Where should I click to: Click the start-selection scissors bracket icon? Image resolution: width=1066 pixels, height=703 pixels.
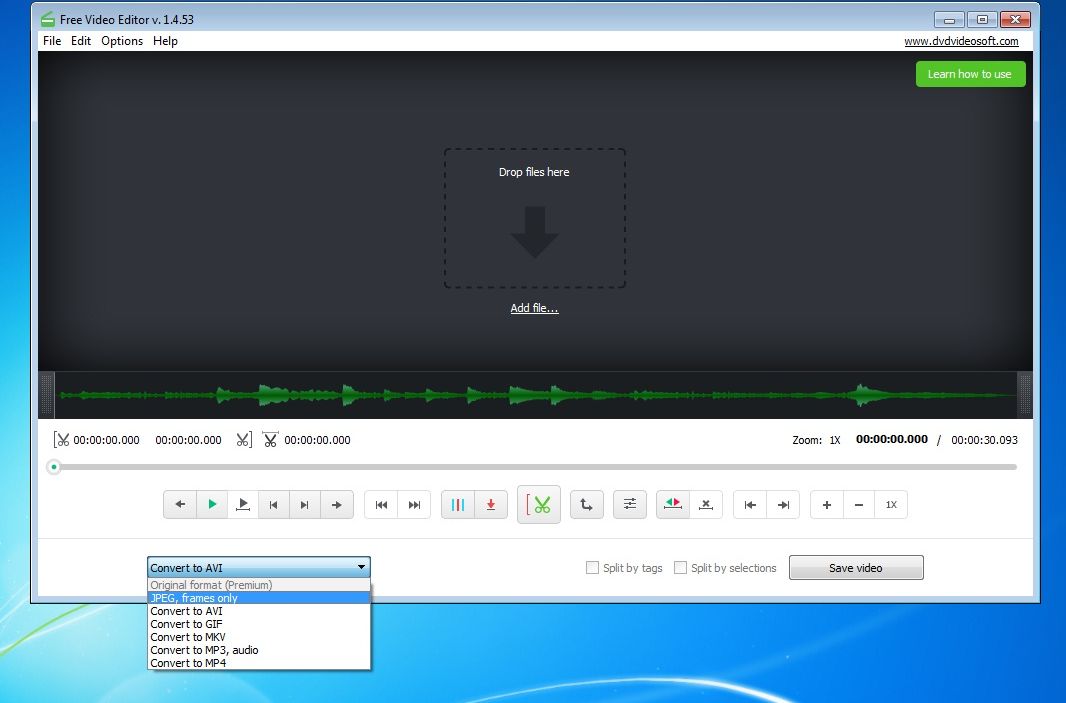tap(61, 440)
